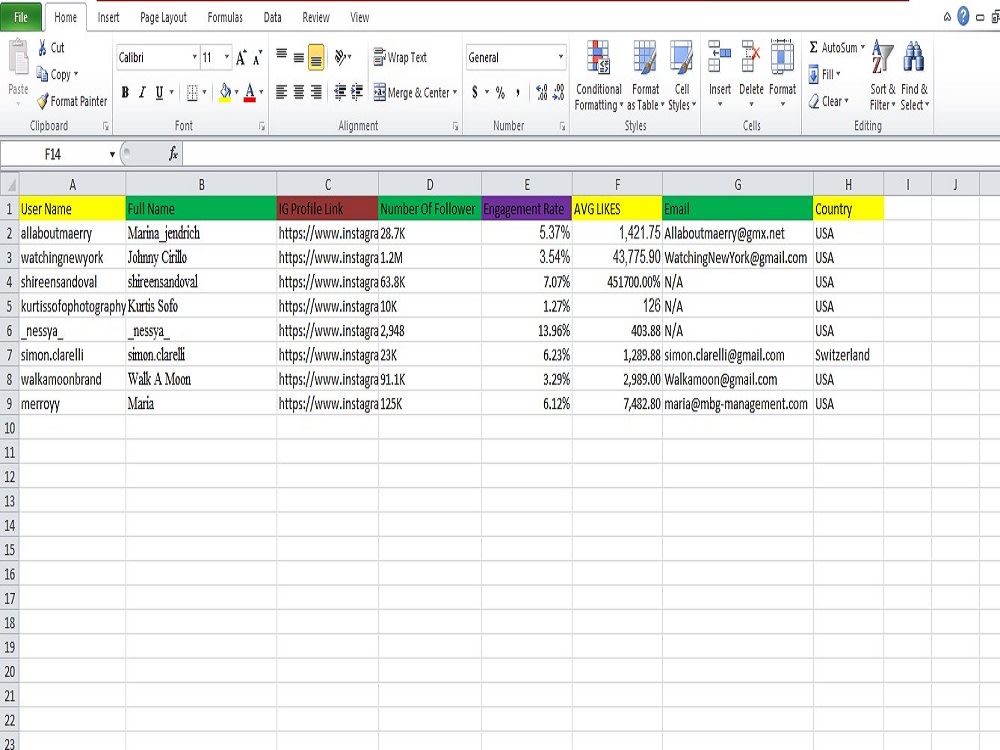Open Excel Help question mark
Viewport: 1000px width, 750px height.
coord(963,17)
